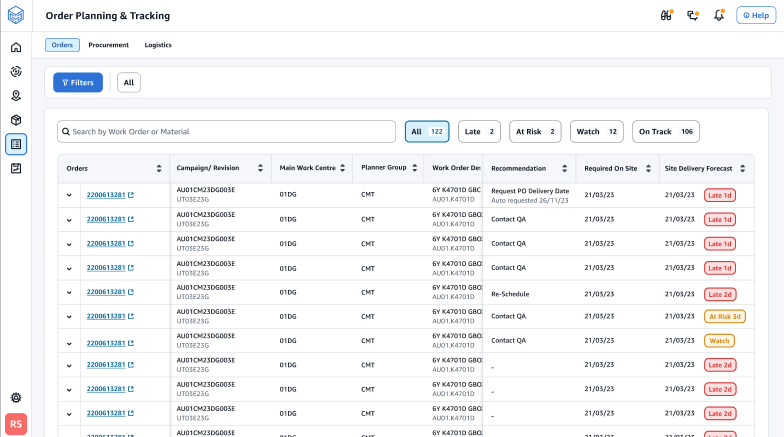Expand the first order row chevron
The image size is (784, 437).
click(69, 195)
